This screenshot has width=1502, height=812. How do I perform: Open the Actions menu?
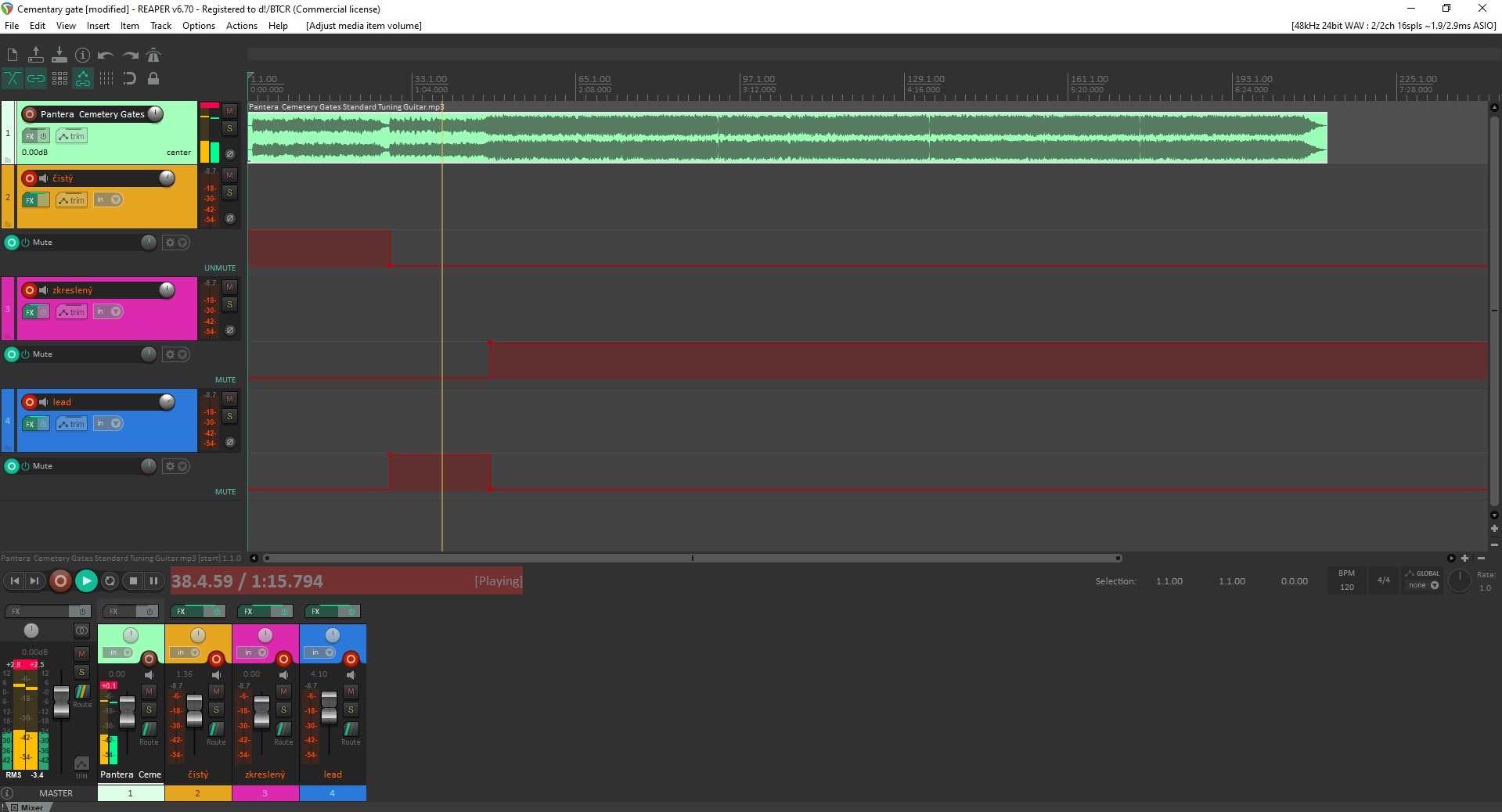(x=241, y=26)
